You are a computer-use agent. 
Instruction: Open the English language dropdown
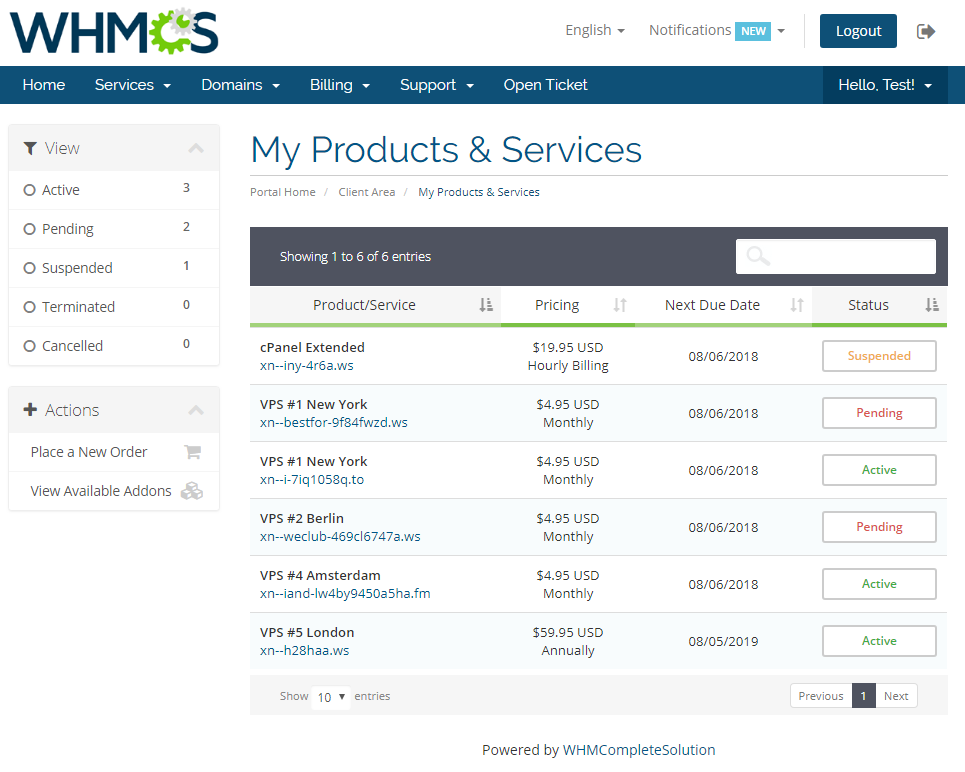tap(595, 30)
